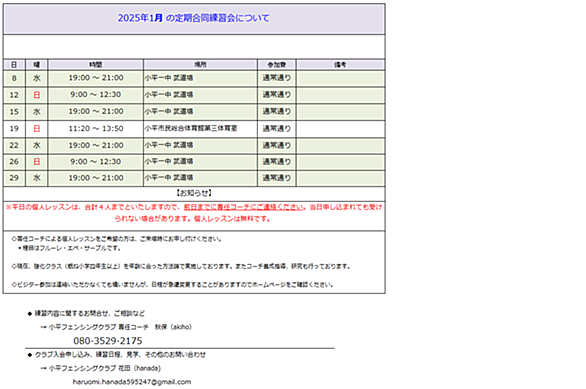Click the "水" weekday in the 22nd row
586x389 pixels.
coord(37,145)
